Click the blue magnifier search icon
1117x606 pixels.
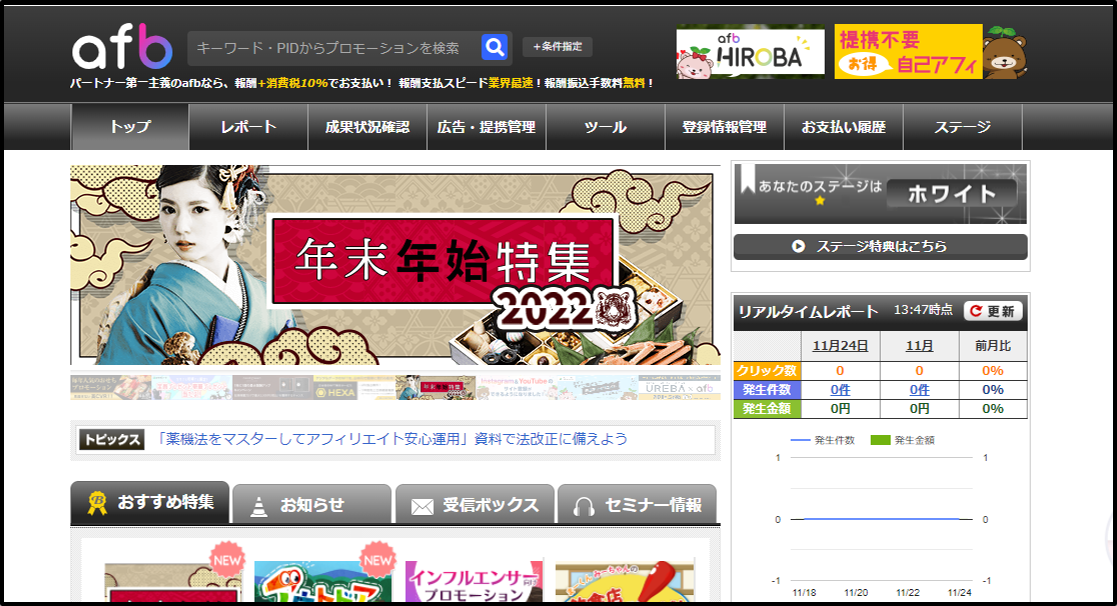494,47
